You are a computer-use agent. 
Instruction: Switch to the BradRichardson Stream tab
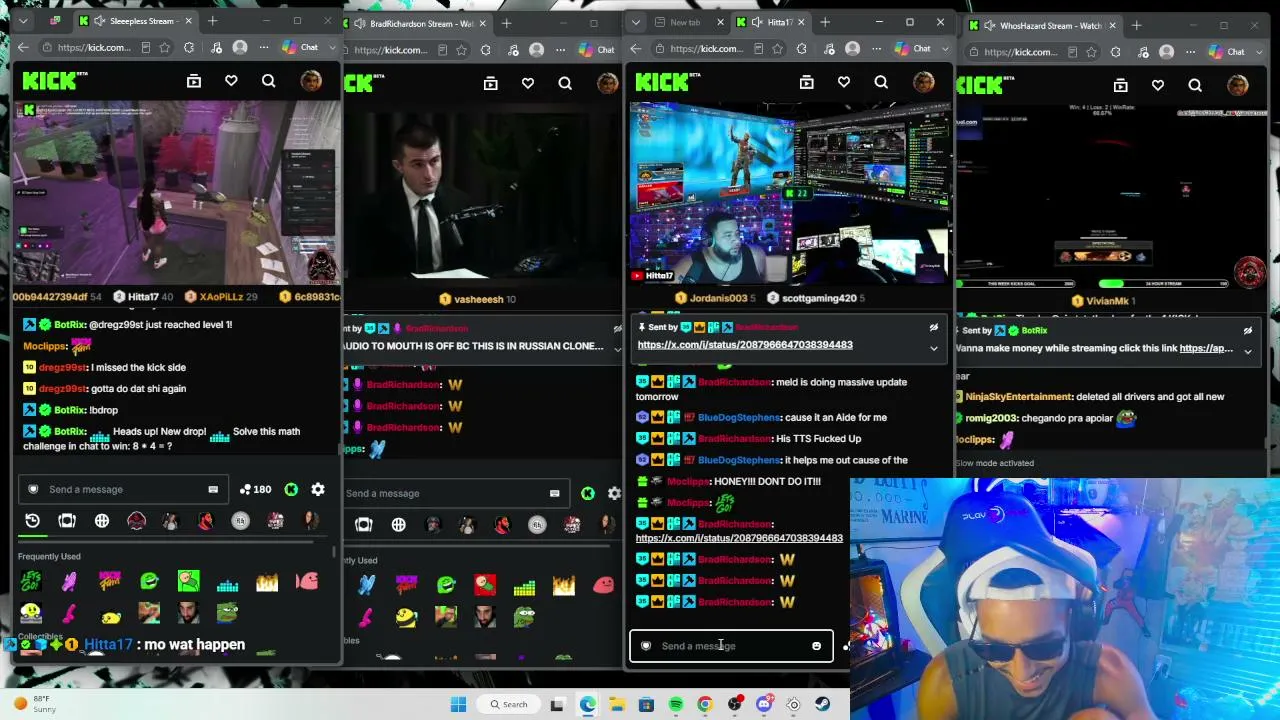(420, 23)
